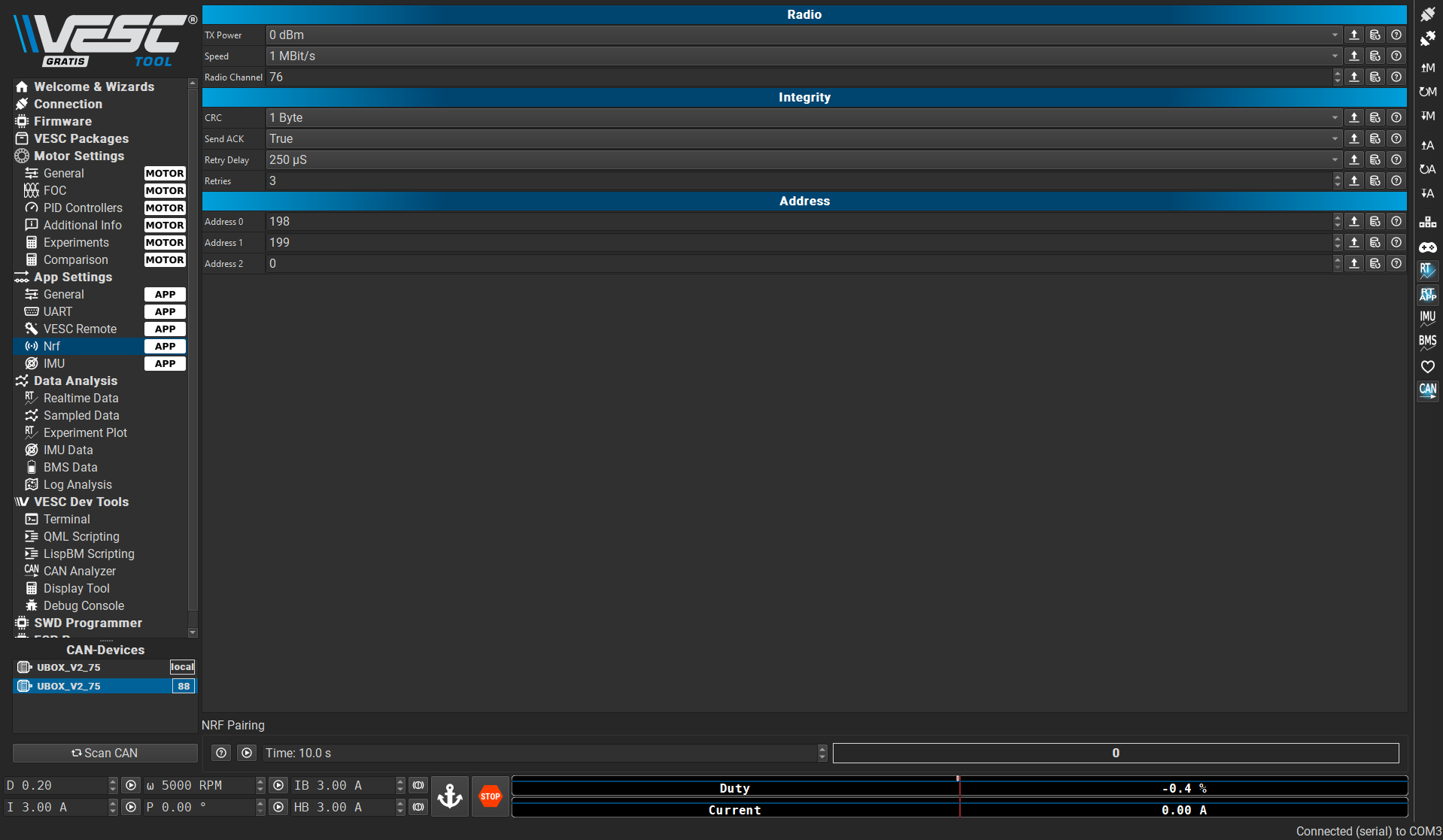Open the CRC dropdown showing 1 Byte
The height and width of the screenshot is (840, 1443).
(804, 118)
